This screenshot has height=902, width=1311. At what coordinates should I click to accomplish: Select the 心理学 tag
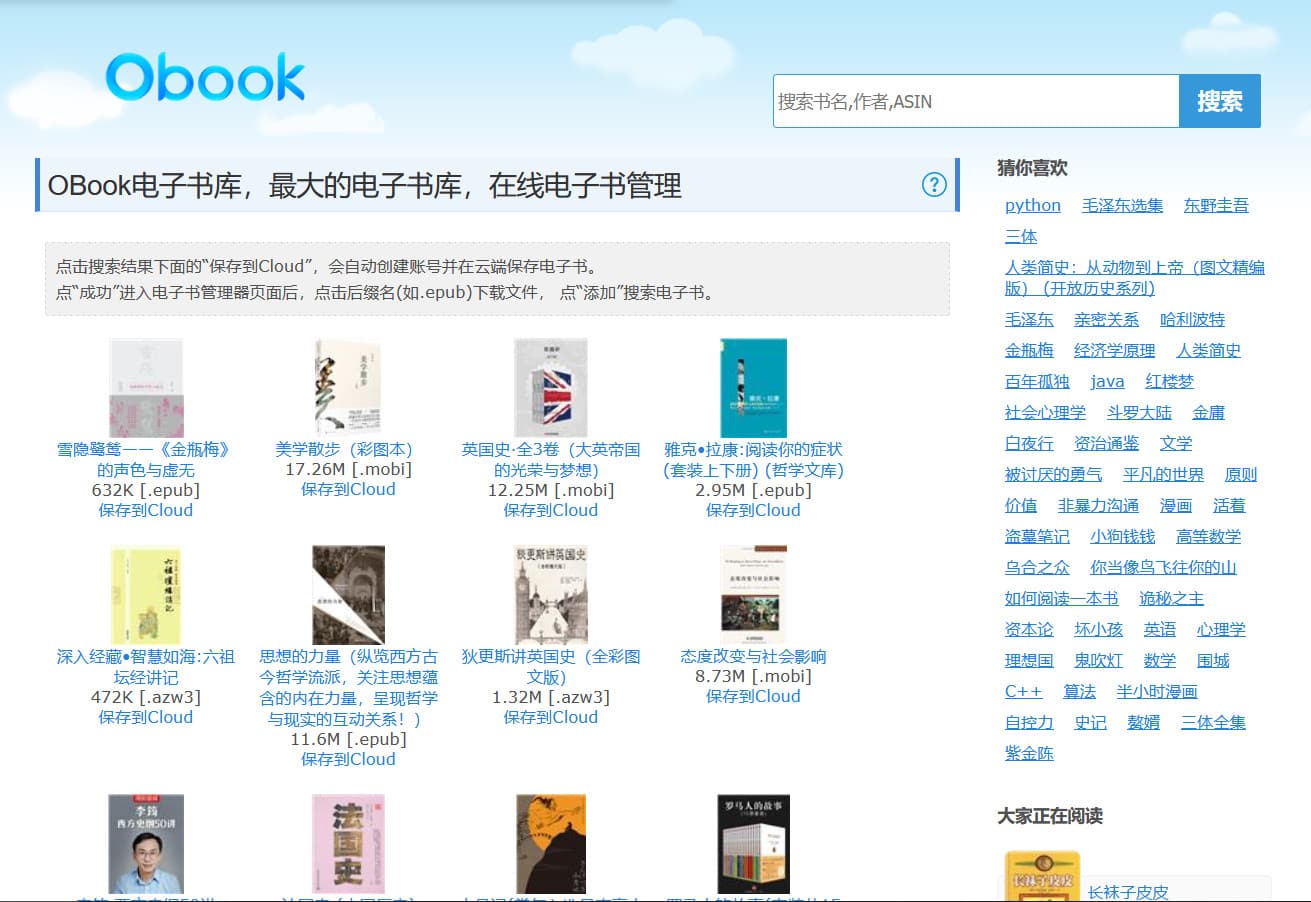pos(1221,629)
